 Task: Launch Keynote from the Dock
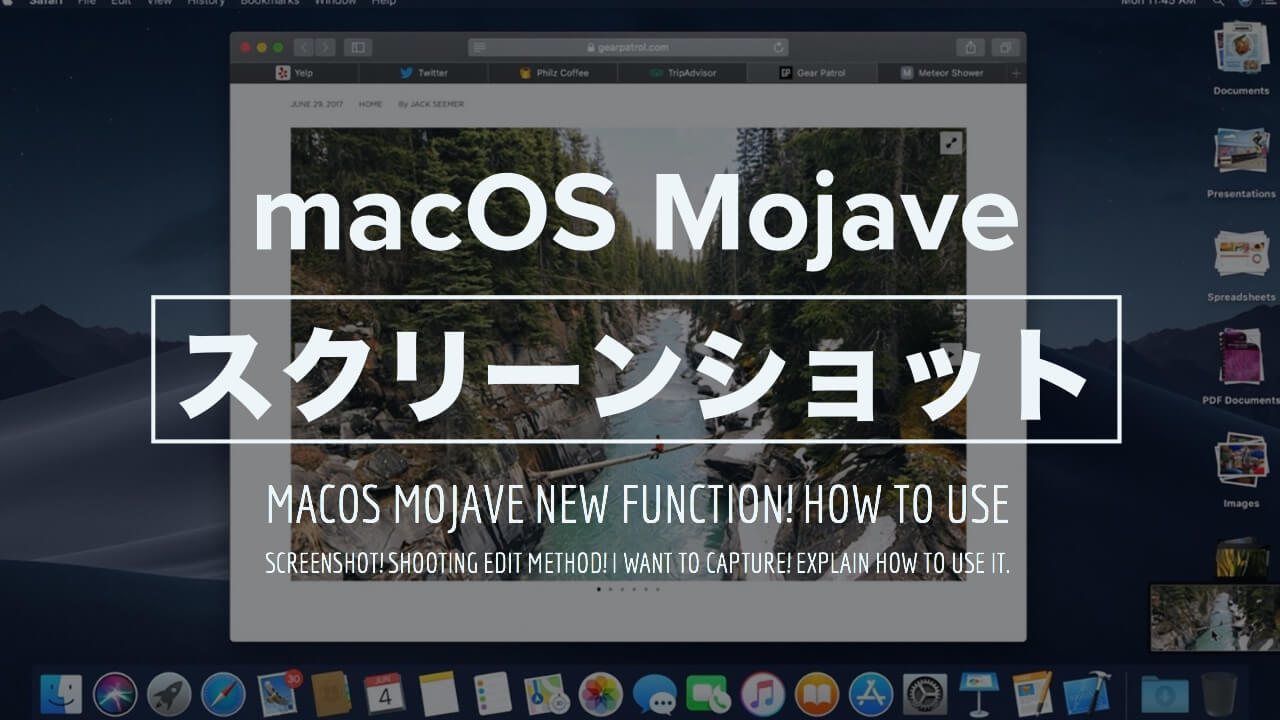point(979,693)
